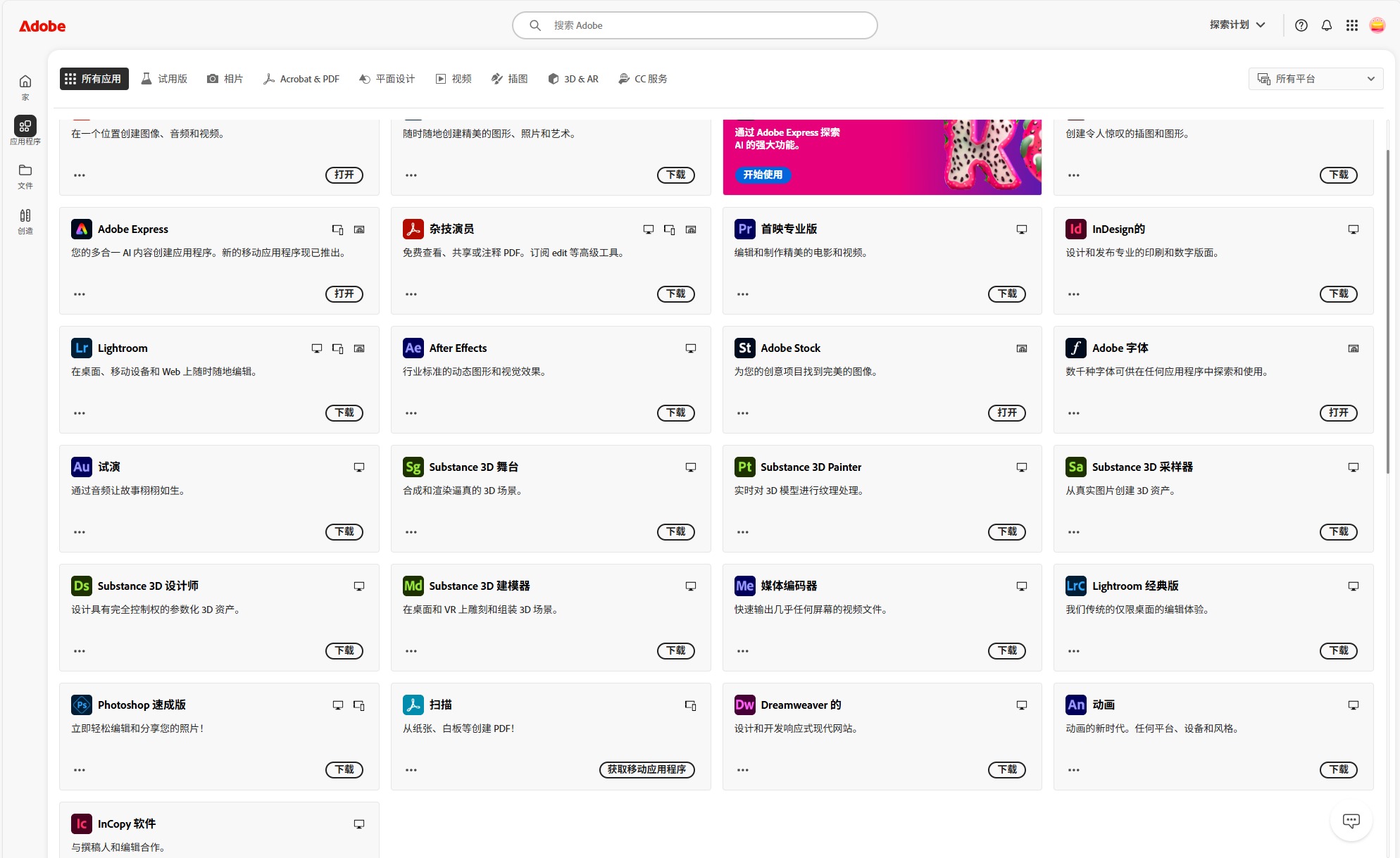The height and width of the screenshot is (858, 1400).
Task: Open the chat feedback bubble icon
Action: pyautogui.click(x=1351, y=821)
